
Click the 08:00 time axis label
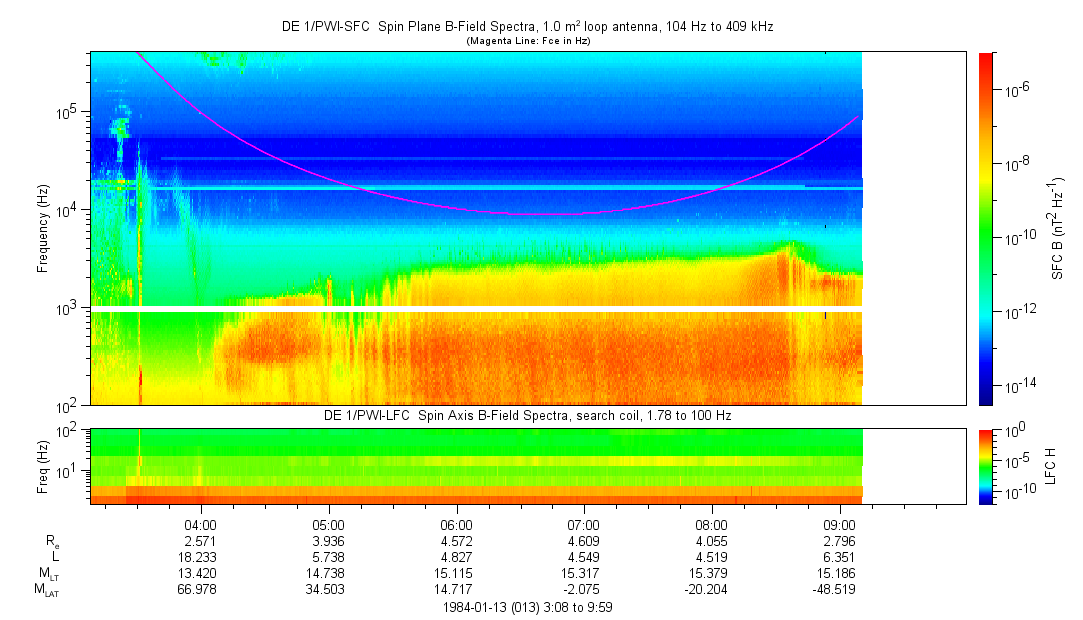click(711, 523)
